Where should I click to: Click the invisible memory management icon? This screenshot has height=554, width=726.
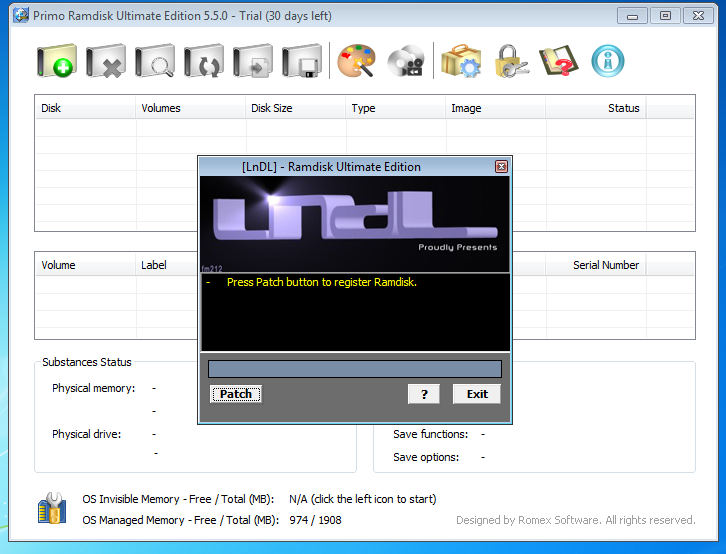pyautogui.click(x=52, y=508)
